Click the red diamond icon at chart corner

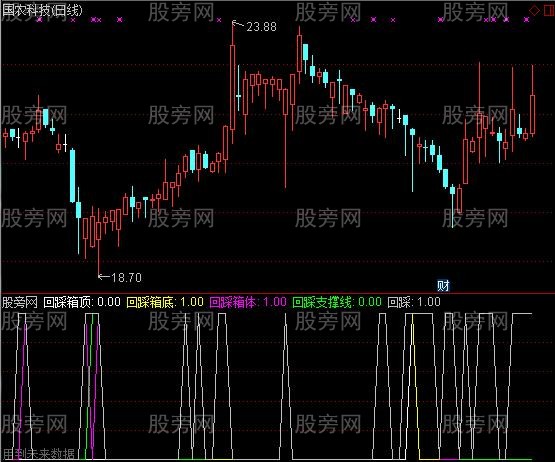(x=534, y=10)
